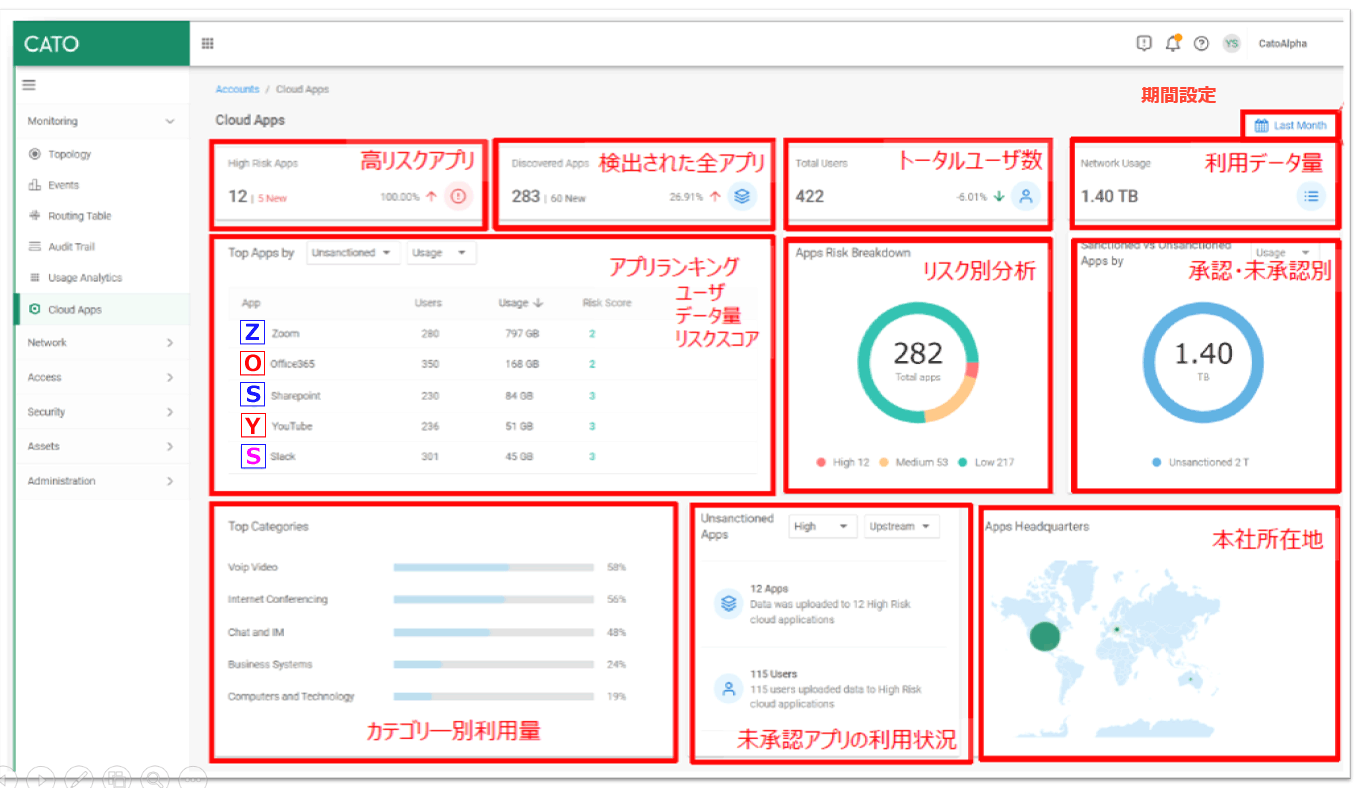The width and height of the screenshot is (1361, 788).
Task: Select the Slack app row
Action: click(x=491, y=456)
